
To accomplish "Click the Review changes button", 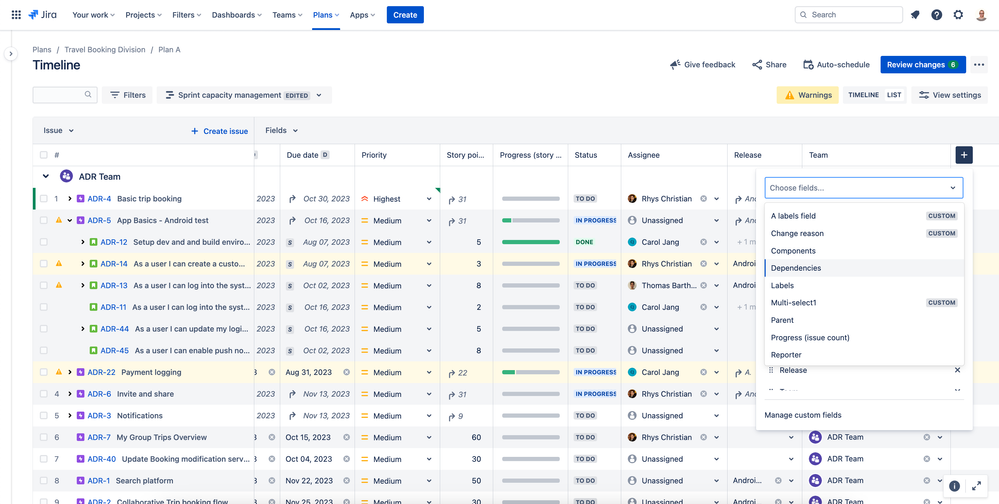I will (x=922, y=65).
